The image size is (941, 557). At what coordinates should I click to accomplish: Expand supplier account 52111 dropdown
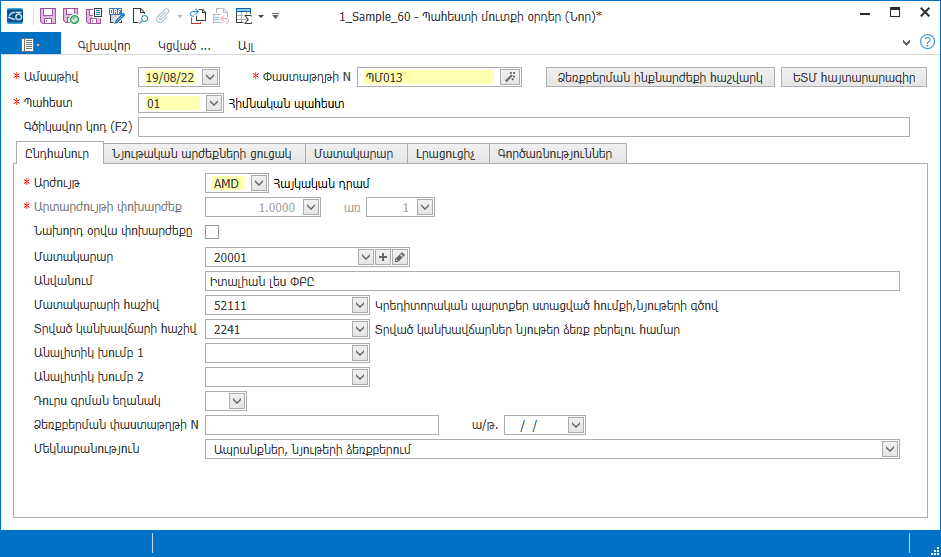click(x=359, y=305)
